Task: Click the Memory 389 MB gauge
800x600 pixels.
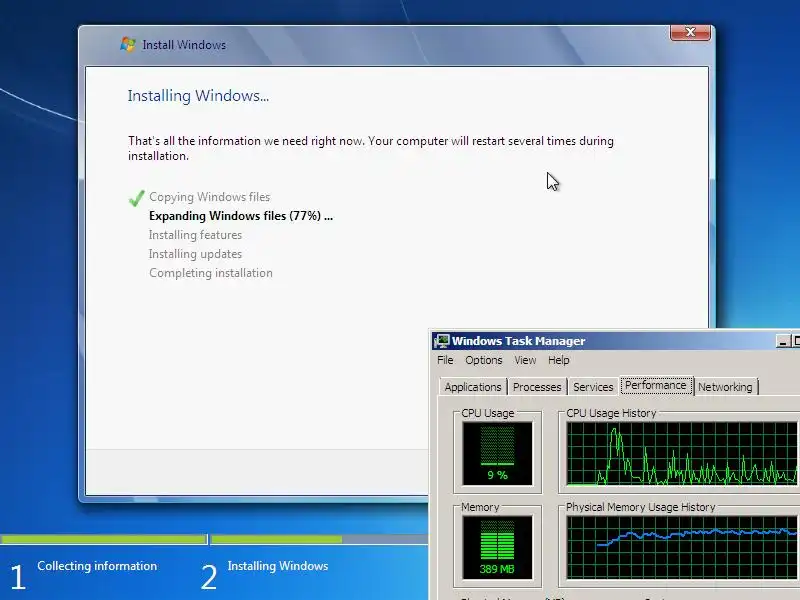Action: [x=497, y=547]
